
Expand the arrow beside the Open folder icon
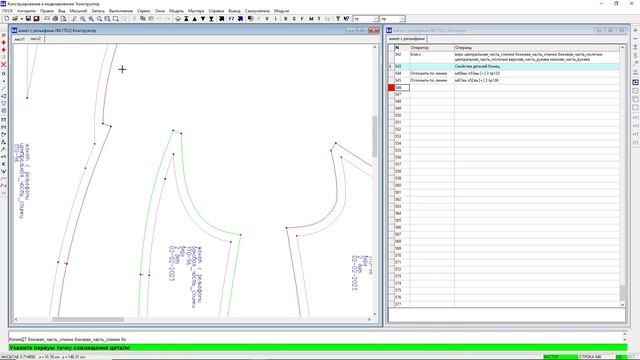(x=21, y=19)
